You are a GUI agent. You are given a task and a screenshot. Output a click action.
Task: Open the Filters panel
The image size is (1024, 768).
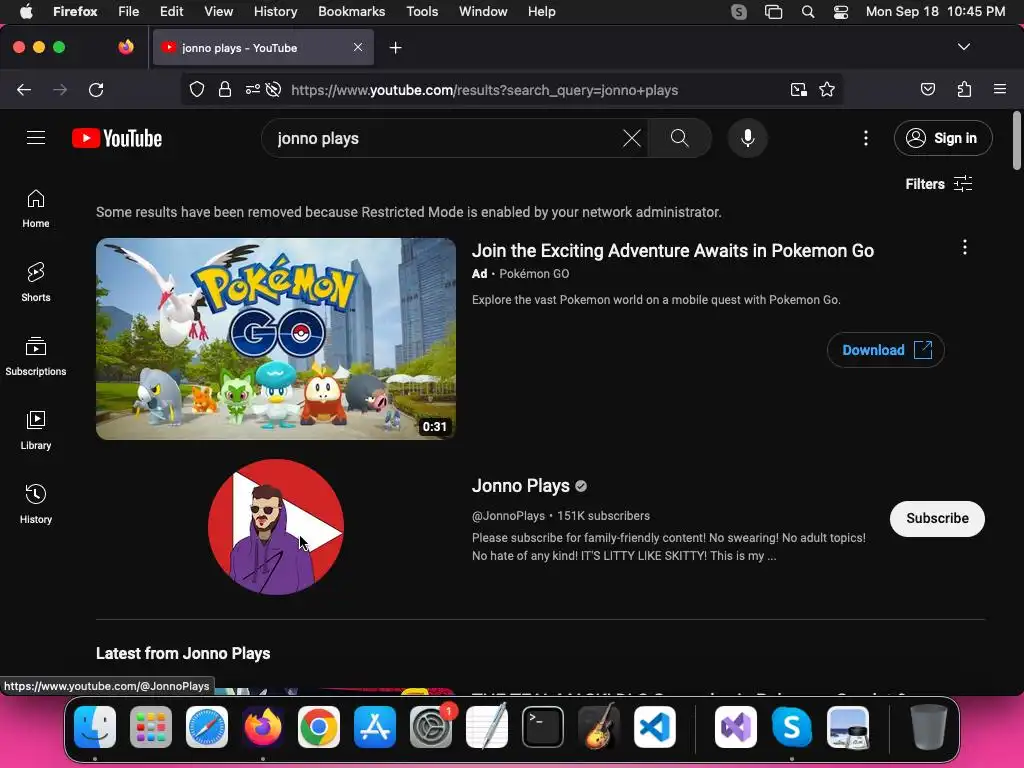click(938, 184)
